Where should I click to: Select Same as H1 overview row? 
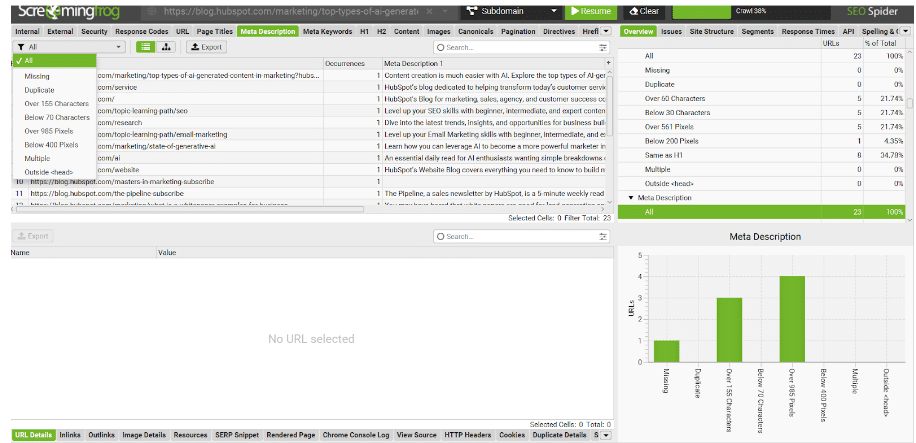click(762, 155)
